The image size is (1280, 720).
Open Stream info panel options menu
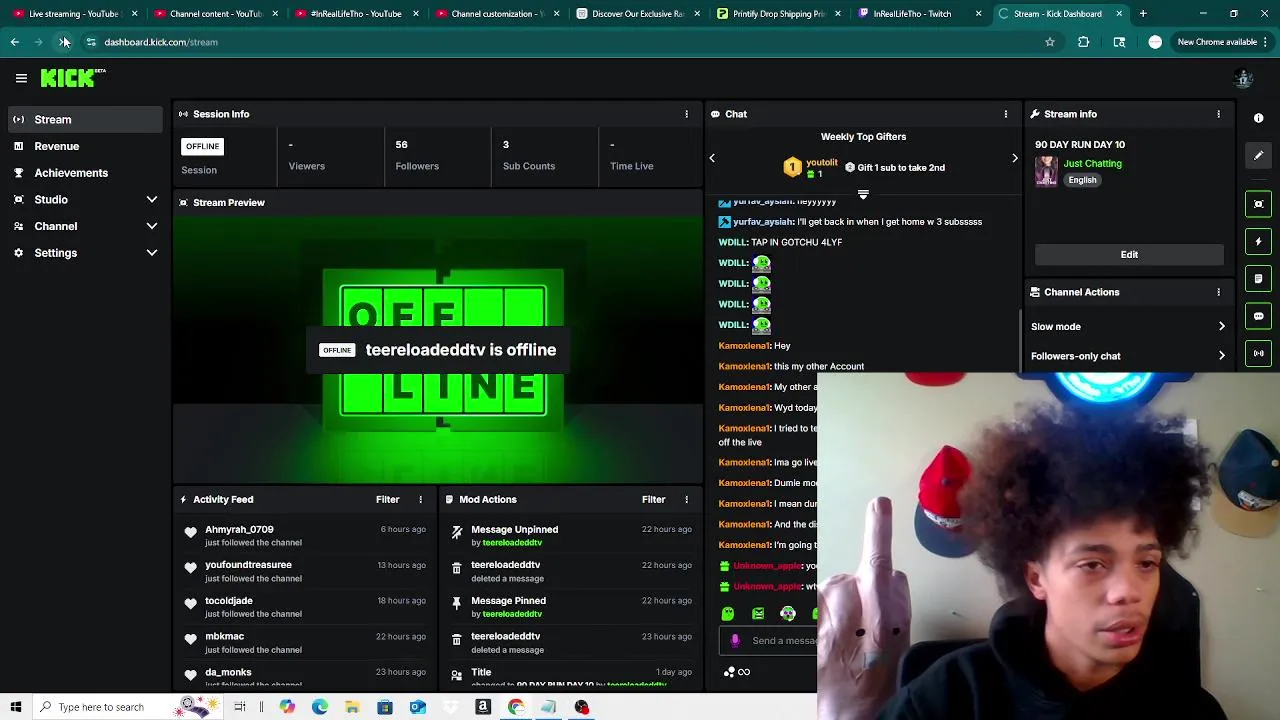pyautogui.click(x=1218, y=114)
